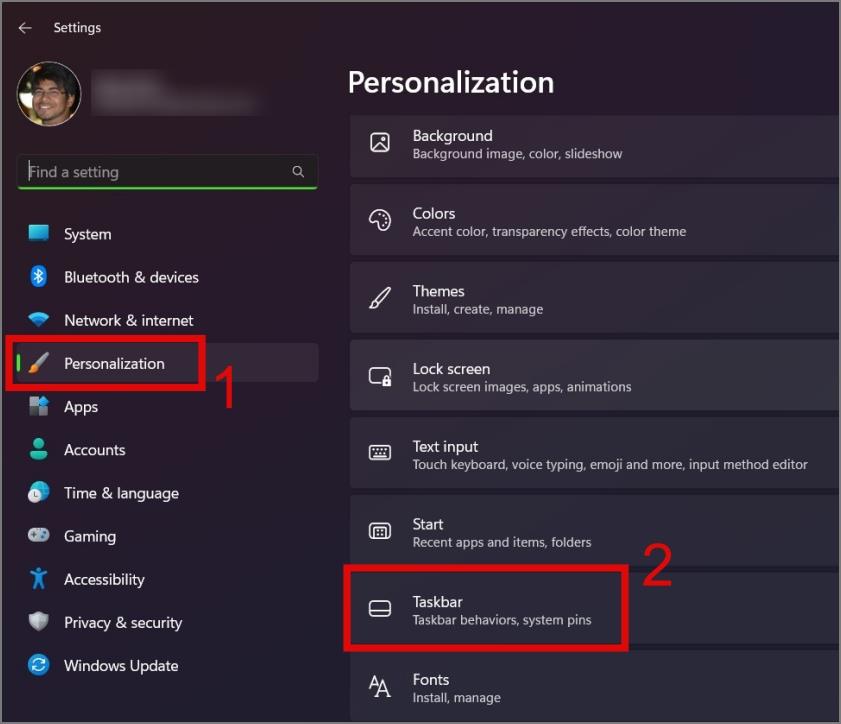
Task: Click the Gaming controller icon
Action: tap(39, 535)
